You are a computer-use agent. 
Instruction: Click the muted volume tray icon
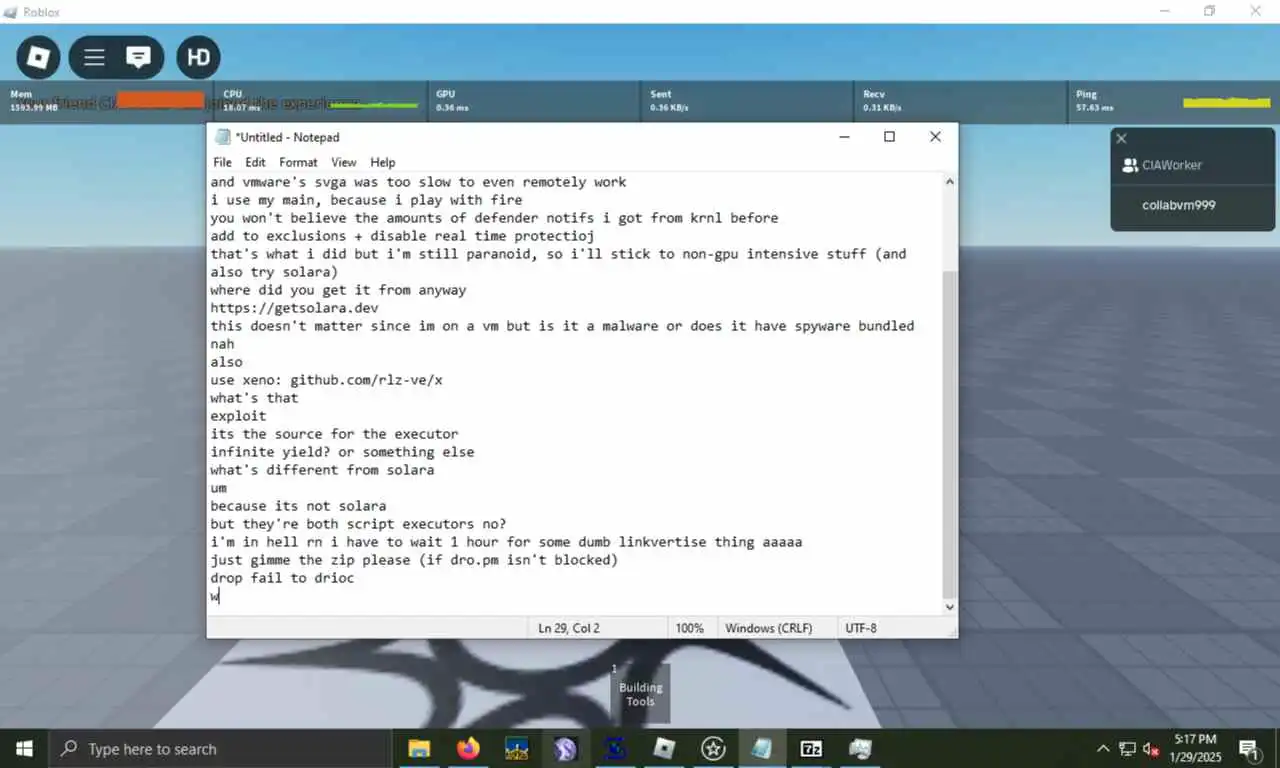pos(1151,748)
